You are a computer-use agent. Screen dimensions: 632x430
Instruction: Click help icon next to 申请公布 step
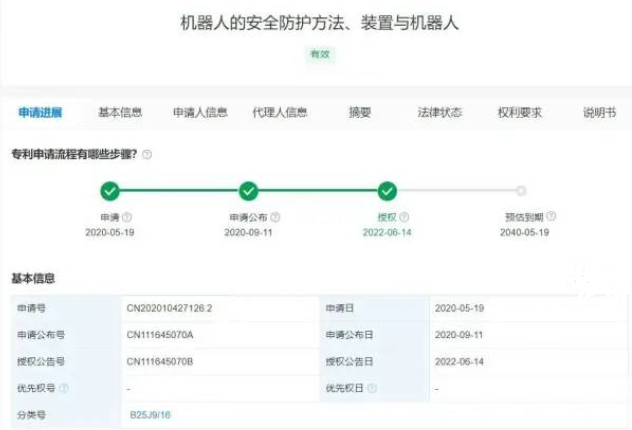point(275,217)
